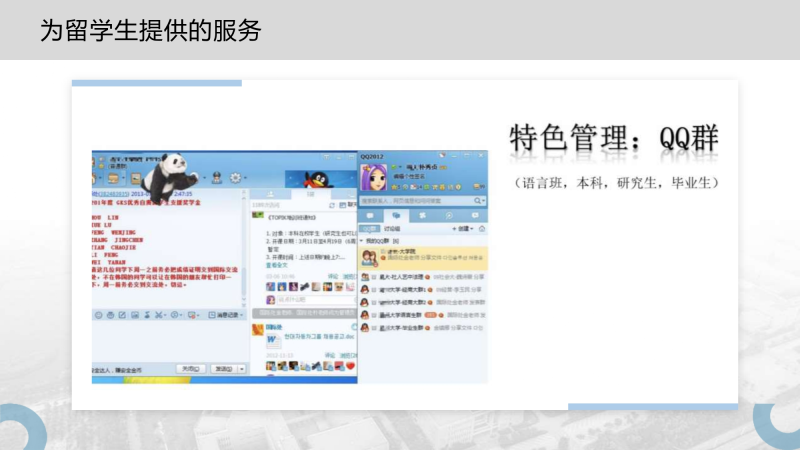Click the scissors screenshot tool icon
This screenshot has width=800, height=450.
159,315
